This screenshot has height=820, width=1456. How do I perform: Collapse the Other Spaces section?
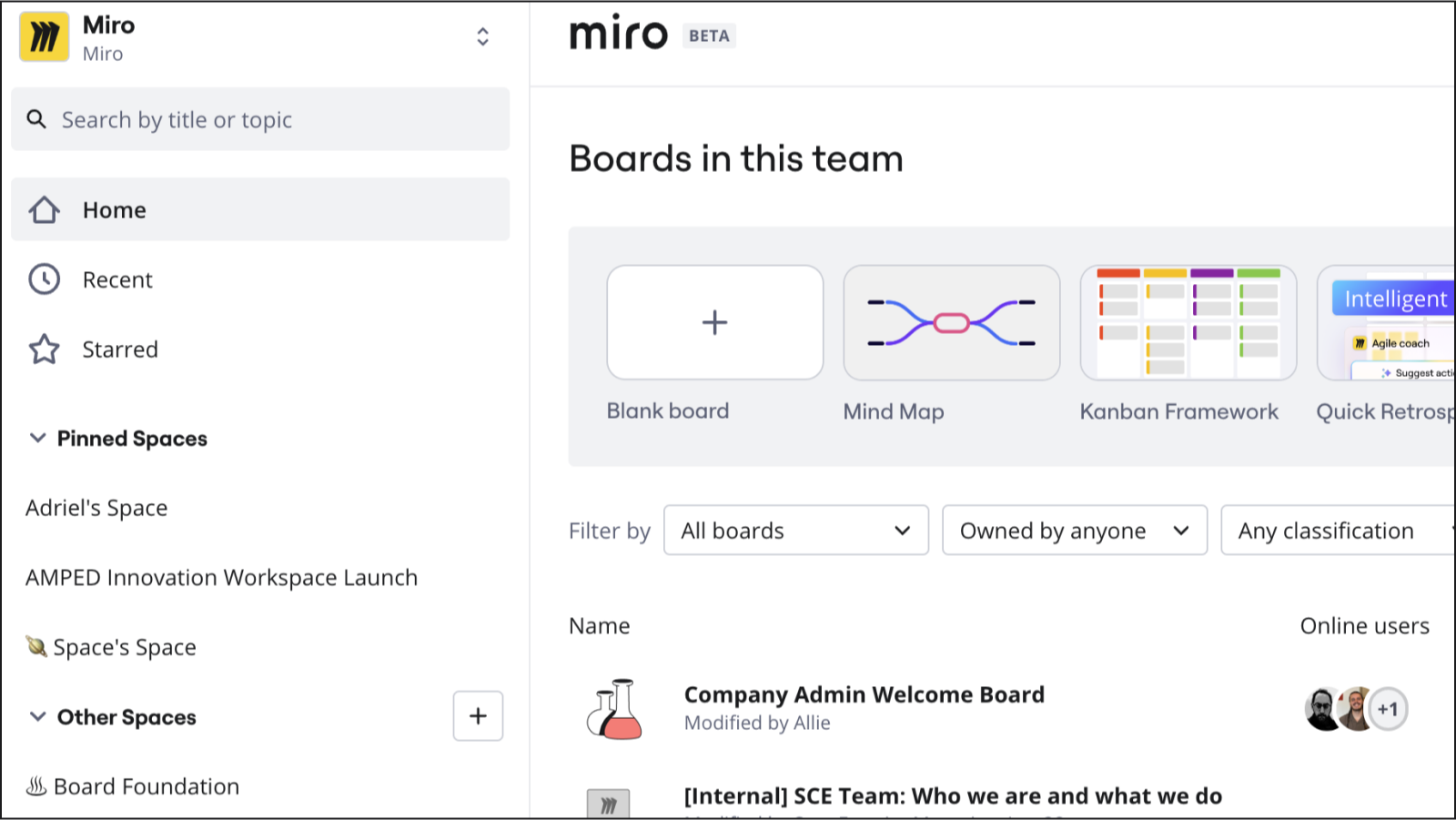tap(37, 716)
